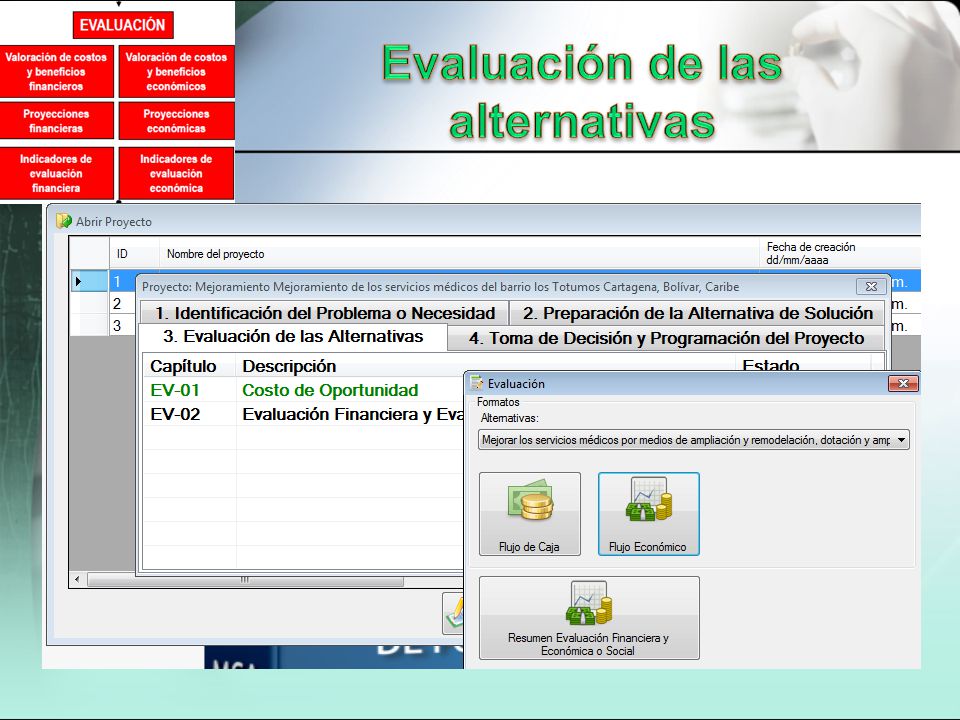Close the Proyecto Mejoramiento window
Viewport: 960px width, 720px height.
871,286
